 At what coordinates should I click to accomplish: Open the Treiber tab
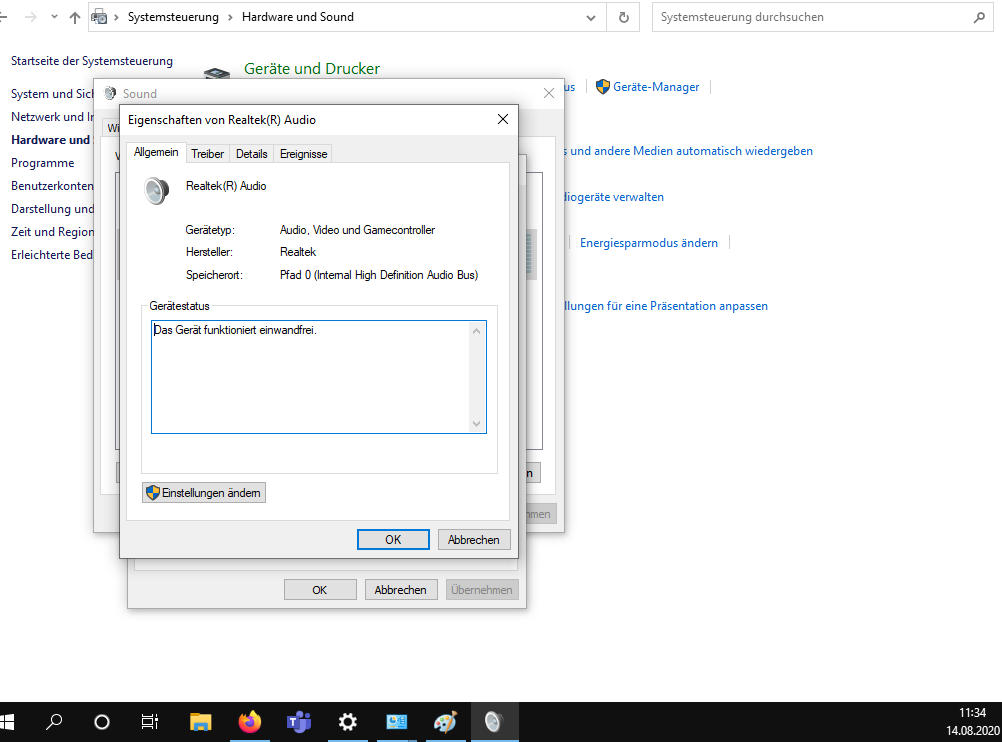pyautogui.click(x=208, y=154)
